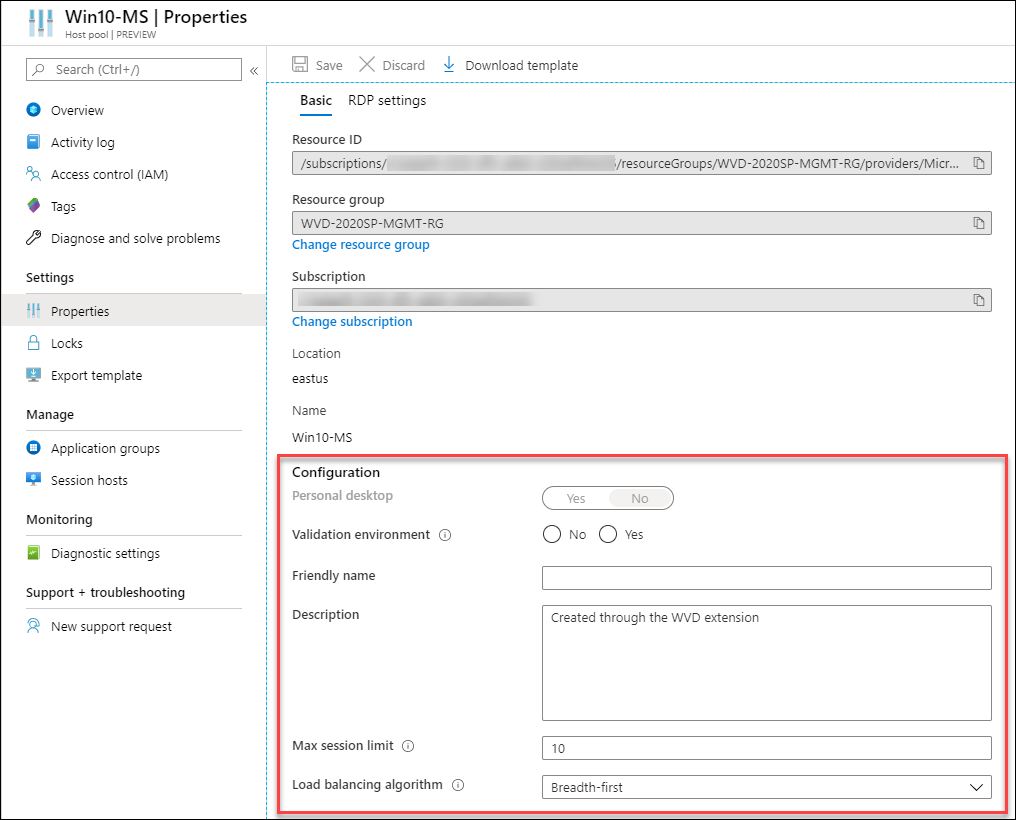Click the search magnifier icon in sidebar

(x=39, y=69)
